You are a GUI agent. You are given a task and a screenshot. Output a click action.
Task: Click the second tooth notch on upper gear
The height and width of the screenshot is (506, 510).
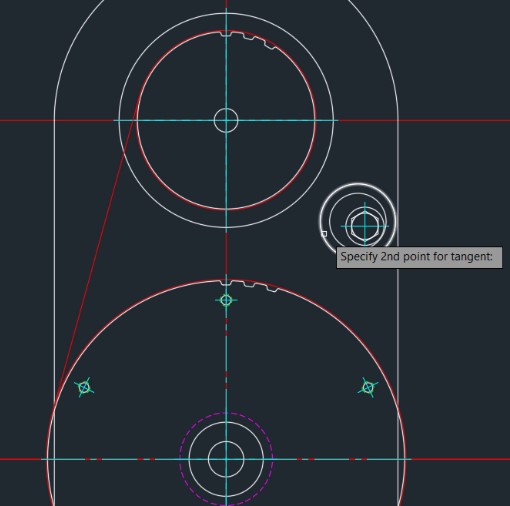248,37
